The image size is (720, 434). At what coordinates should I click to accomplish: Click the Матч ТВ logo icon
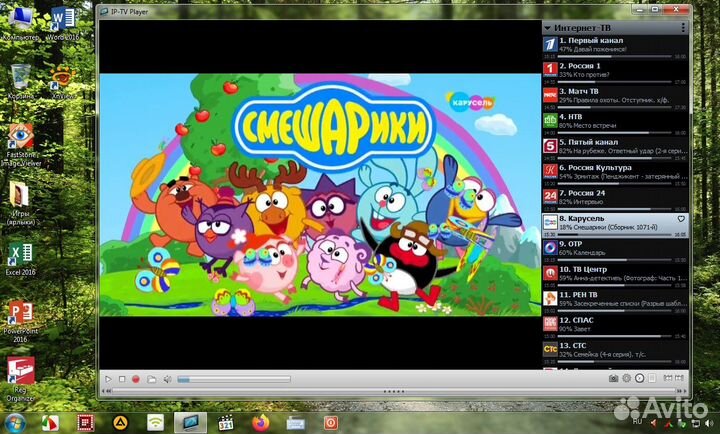[x=550, y=96]
